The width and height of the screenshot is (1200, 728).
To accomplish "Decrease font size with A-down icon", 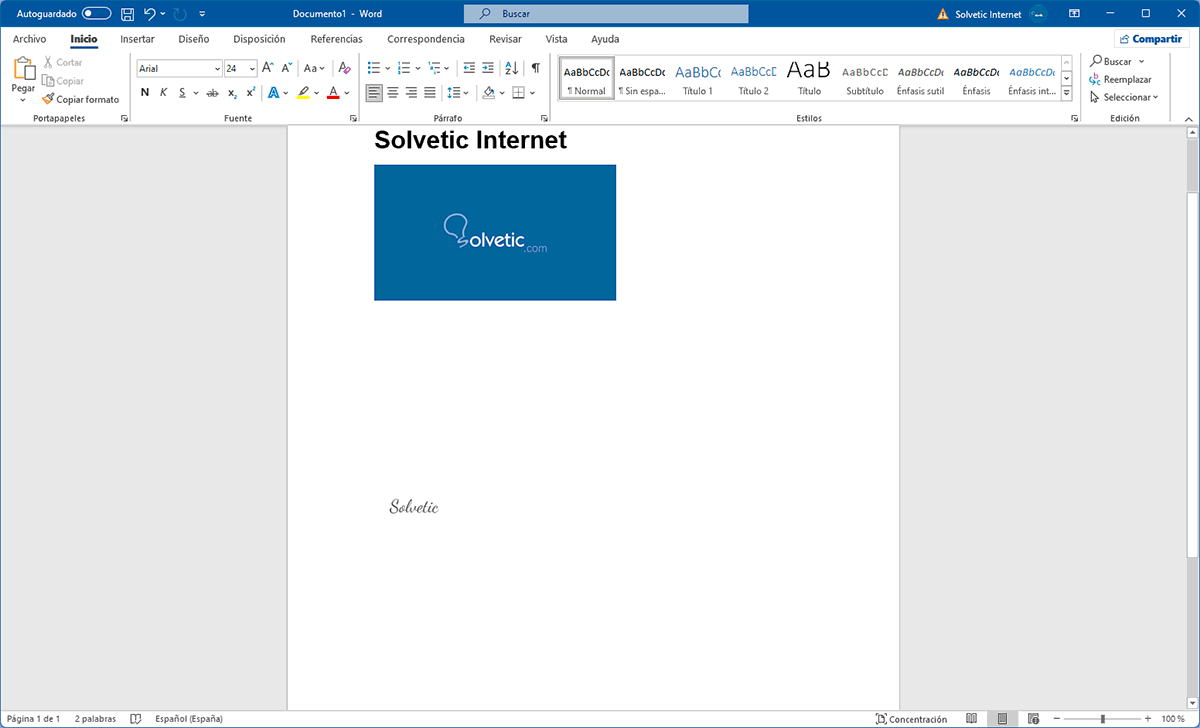I will tap(287, 68).
